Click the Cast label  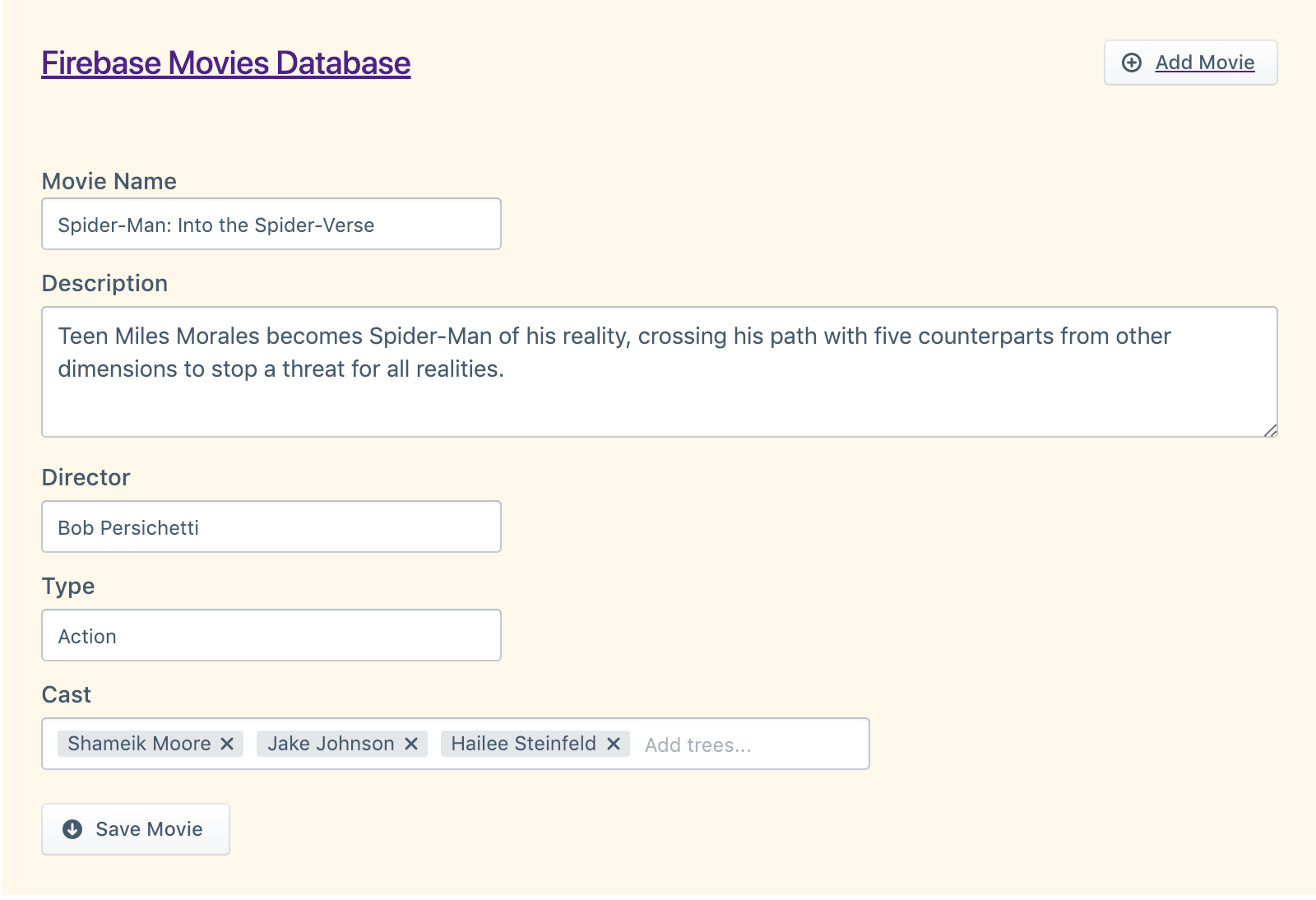[67, 694]
